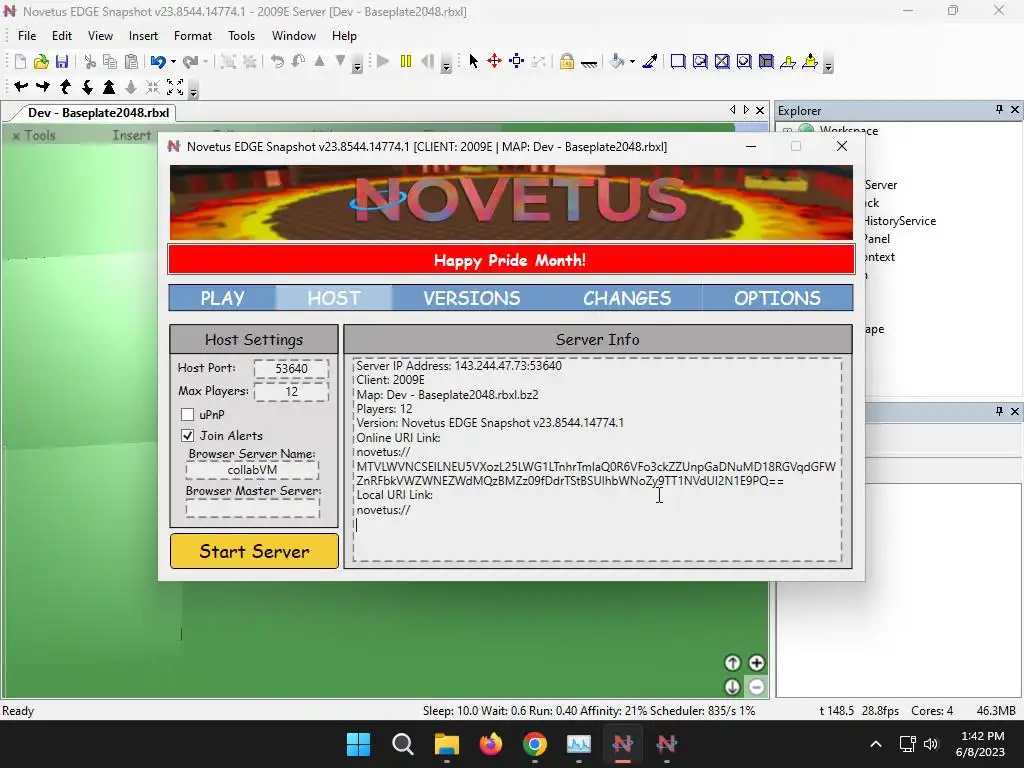The width and height of the screenshot is (1024, 768).
Task: Save the place with the floppy icon
Action: [61, 62]
